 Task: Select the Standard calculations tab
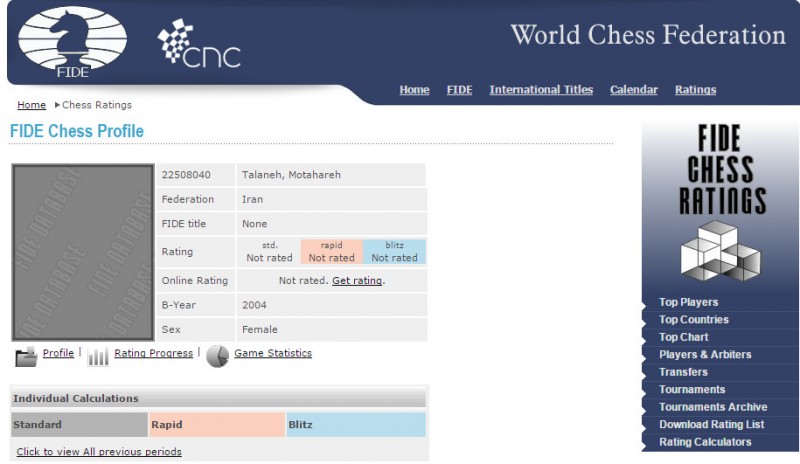[x=79, y=425]
